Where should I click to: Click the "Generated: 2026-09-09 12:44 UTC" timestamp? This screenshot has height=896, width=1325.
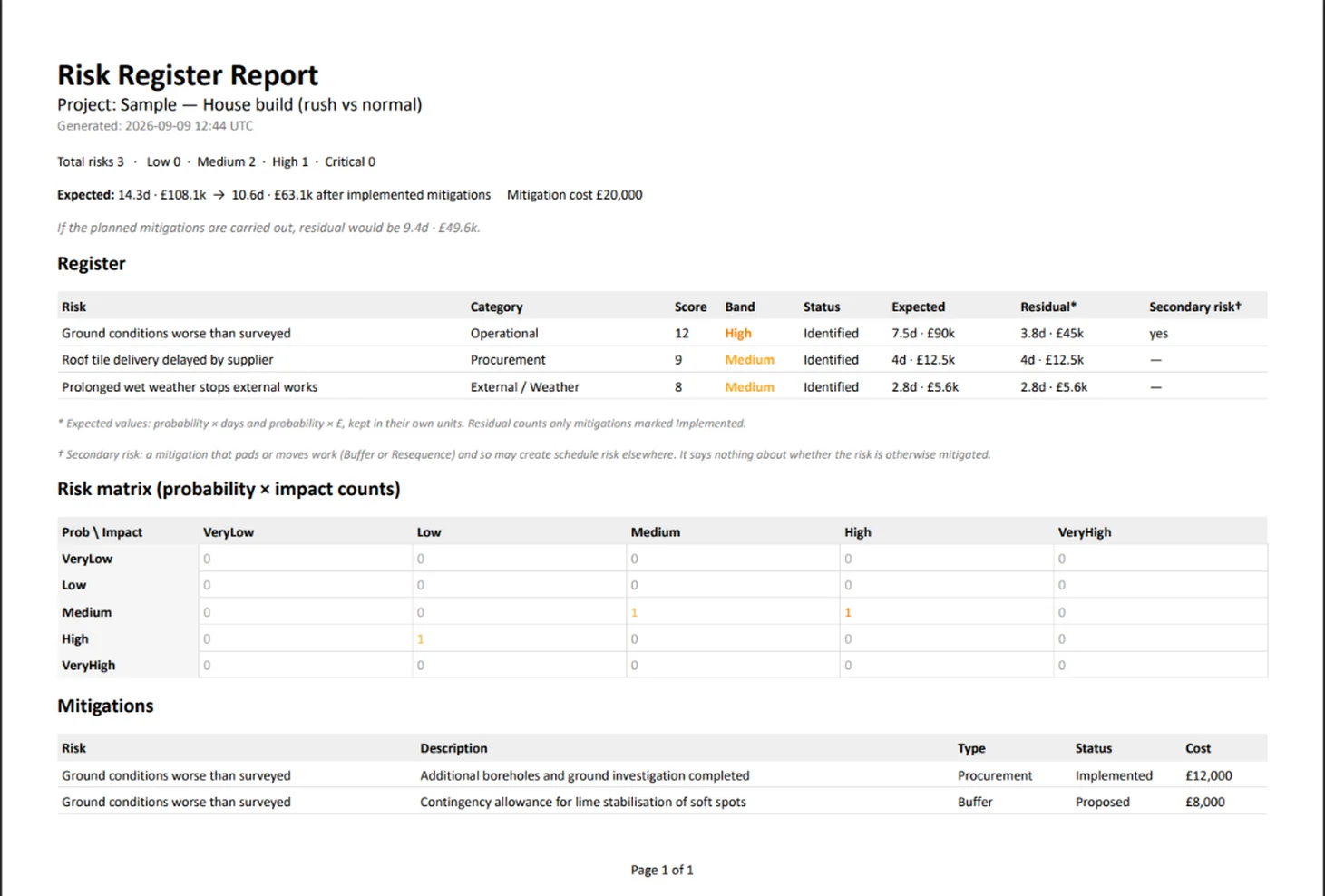(155, 126)
